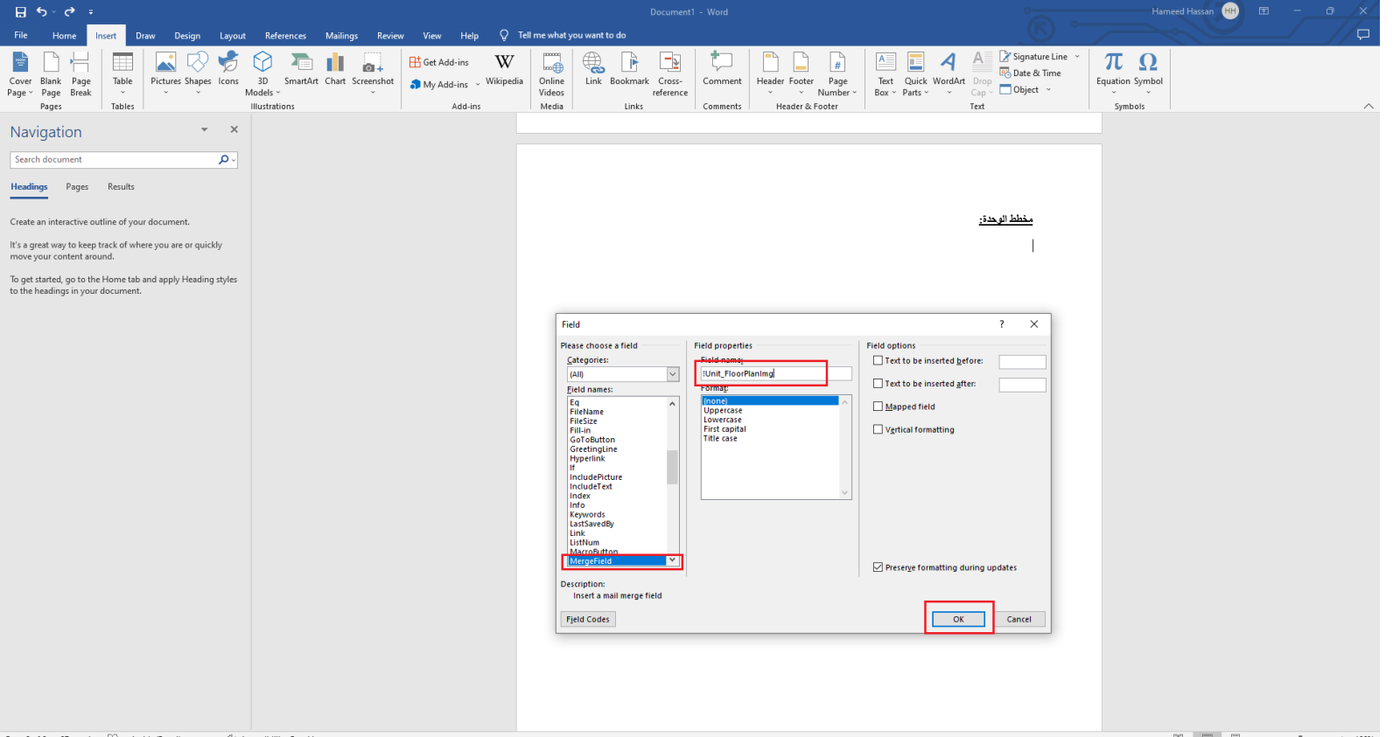Open the Pages tab in Navigation pane
Viewport: 1400px width, 737px height.
[x=77, y=187]
